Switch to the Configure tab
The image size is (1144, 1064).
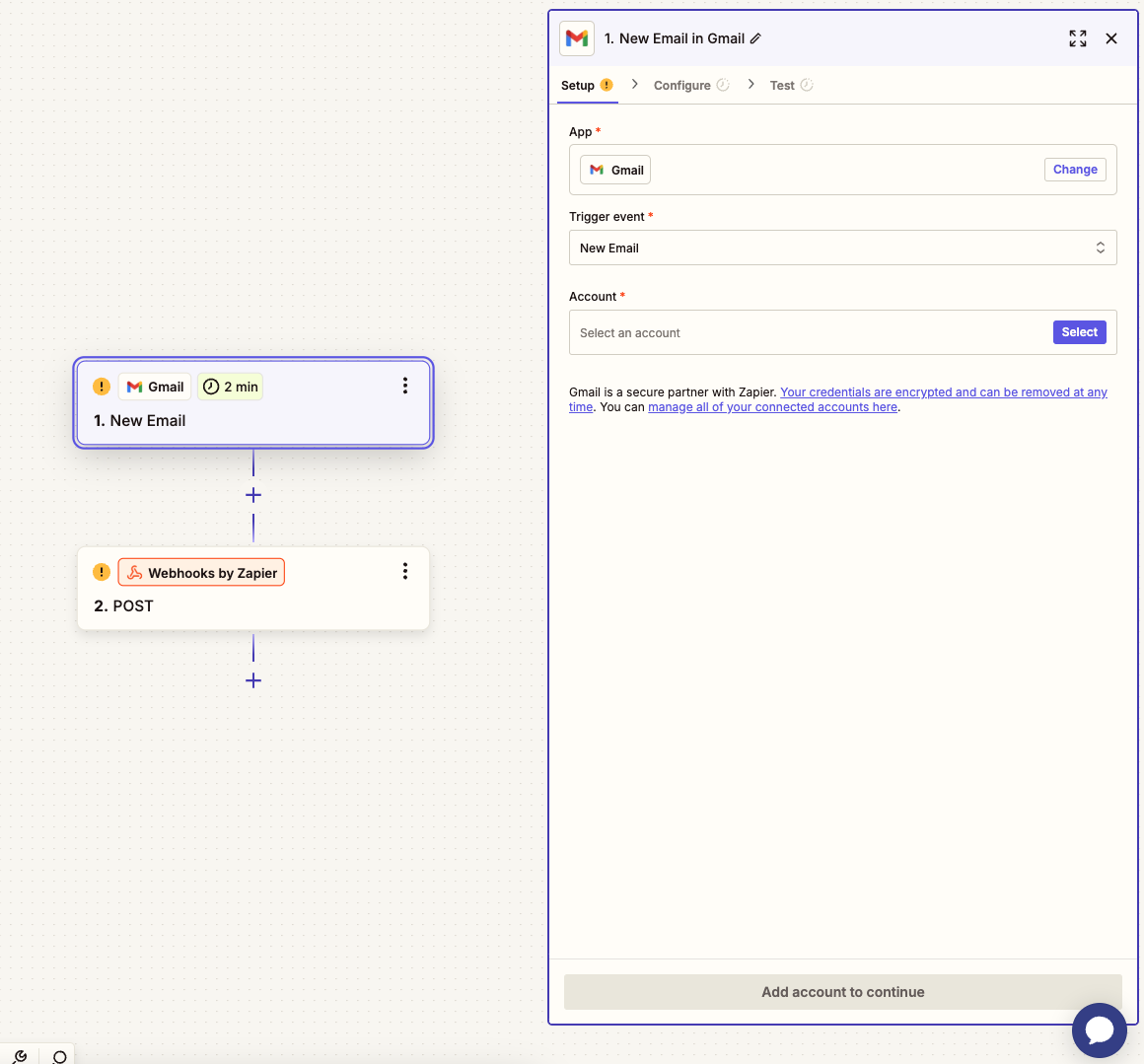click(x=684, y=85)
